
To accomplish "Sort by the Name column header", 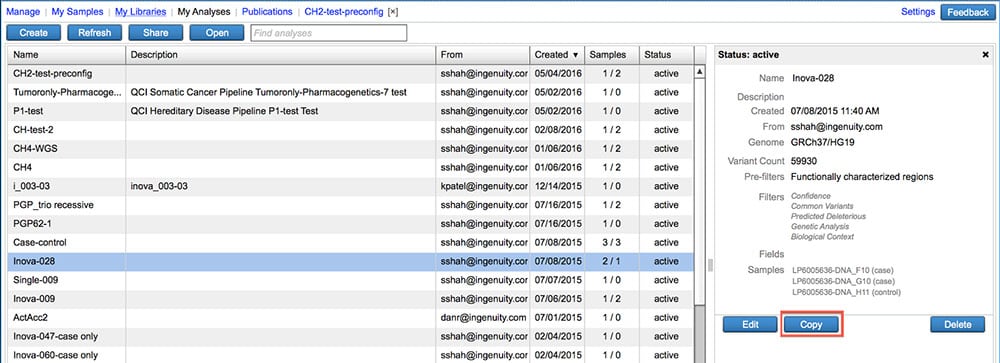I will 66,55.
